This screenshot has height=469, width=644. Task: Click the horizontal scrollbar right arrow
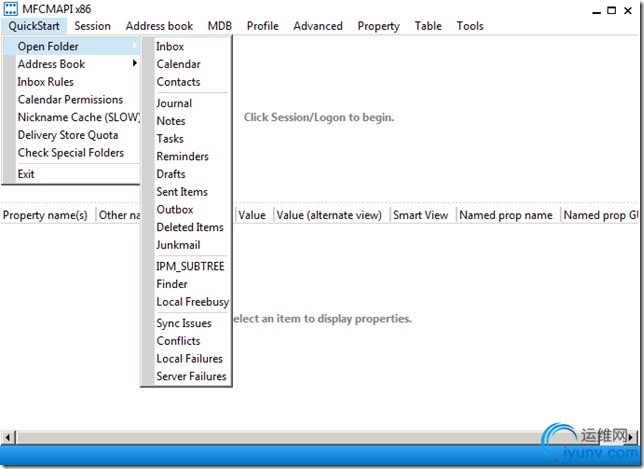631,437
